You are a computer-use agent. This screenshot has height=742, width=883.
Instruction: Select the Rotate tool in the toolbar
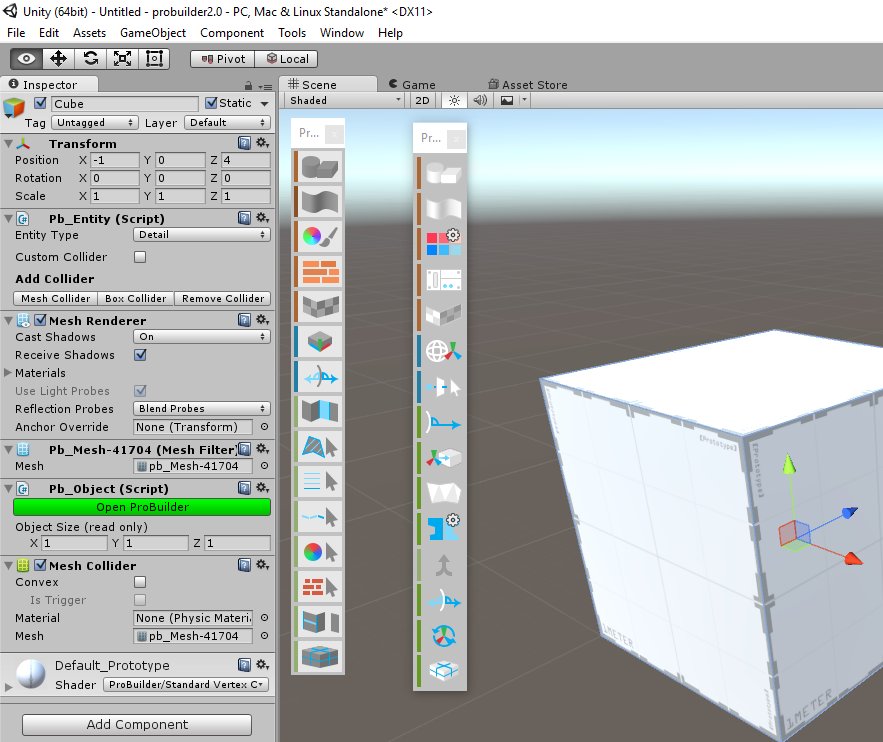tap(91, 59)
